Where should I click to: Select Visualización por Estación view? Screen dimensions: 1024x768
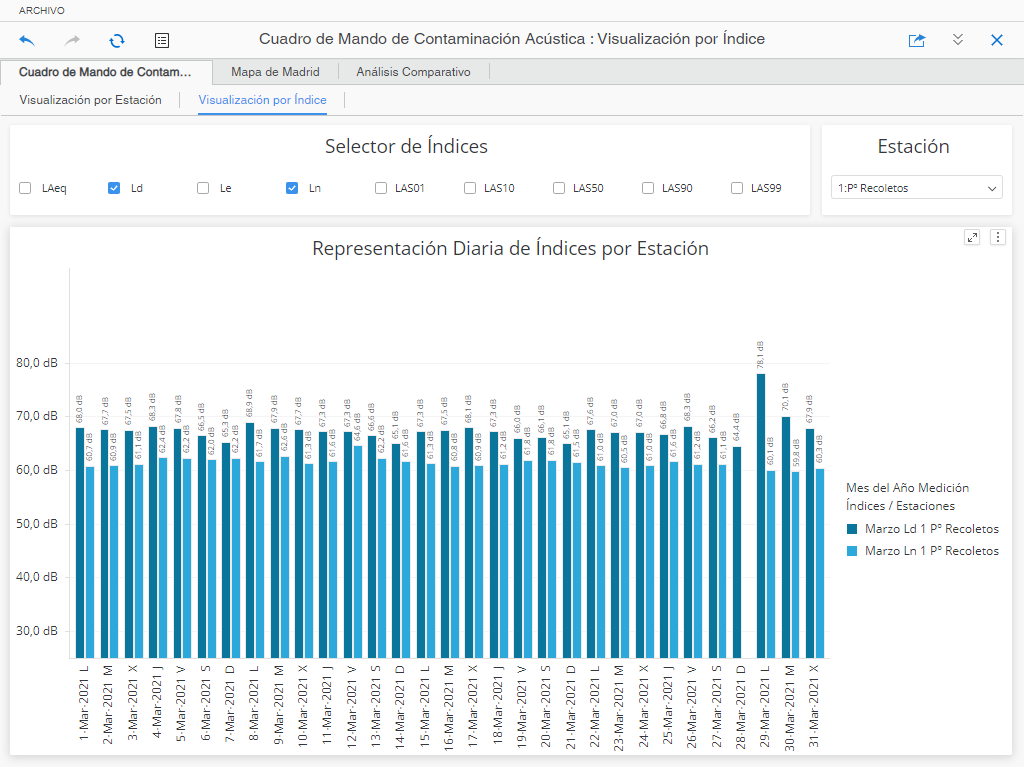tap(90, 100)
